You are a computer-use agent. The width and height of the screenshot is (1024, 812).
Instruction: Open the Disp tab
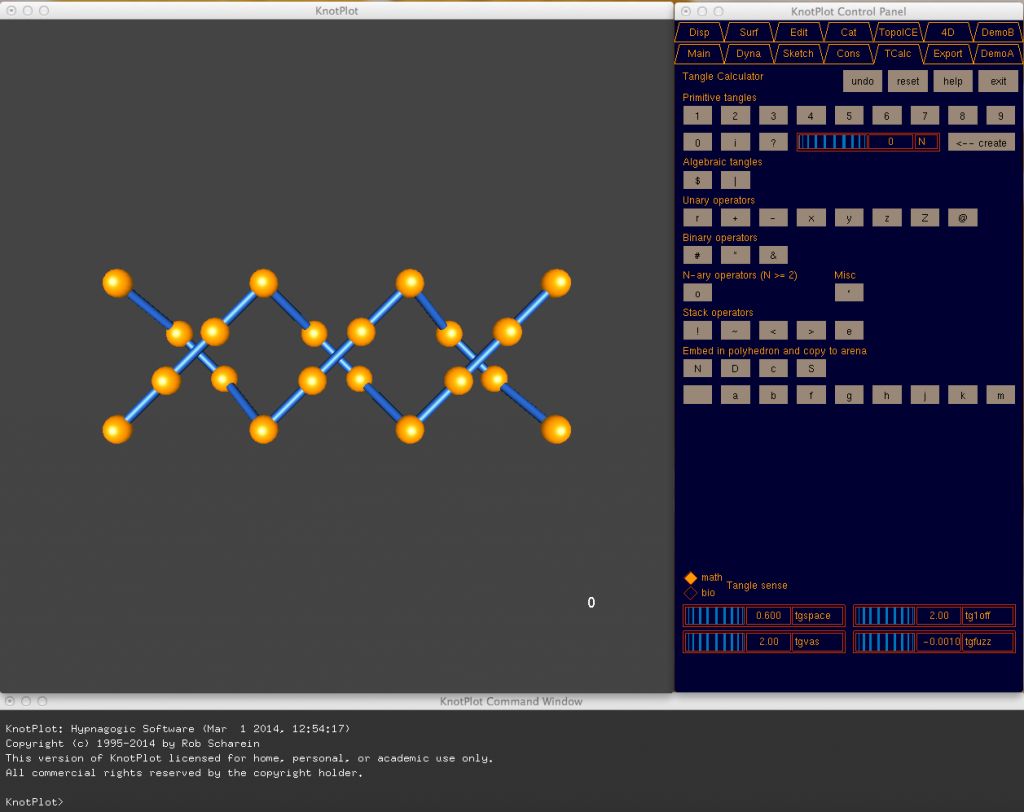point(699,32)
